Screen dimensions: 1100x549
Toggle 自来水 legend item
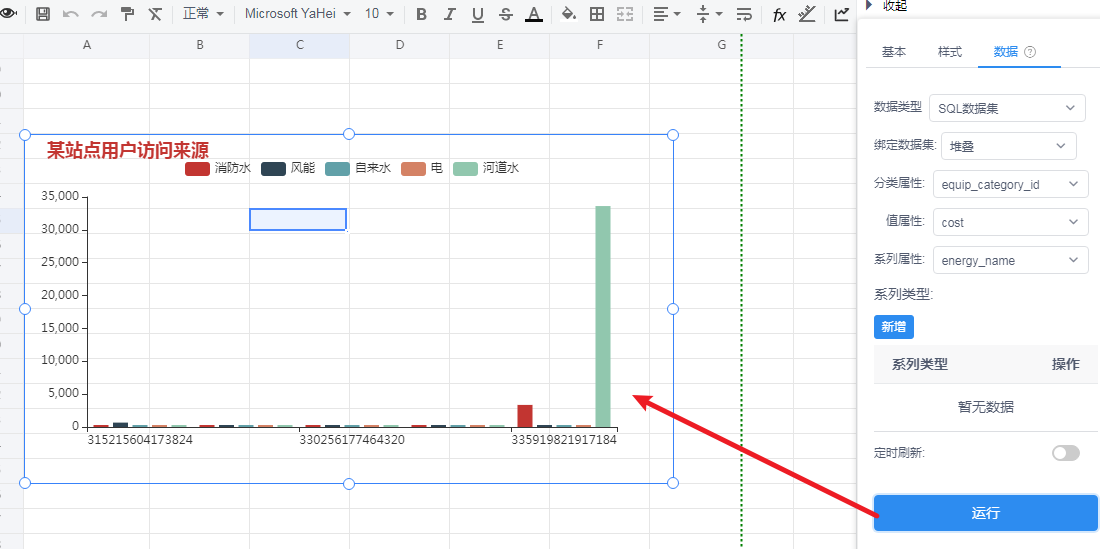point(358,168)
